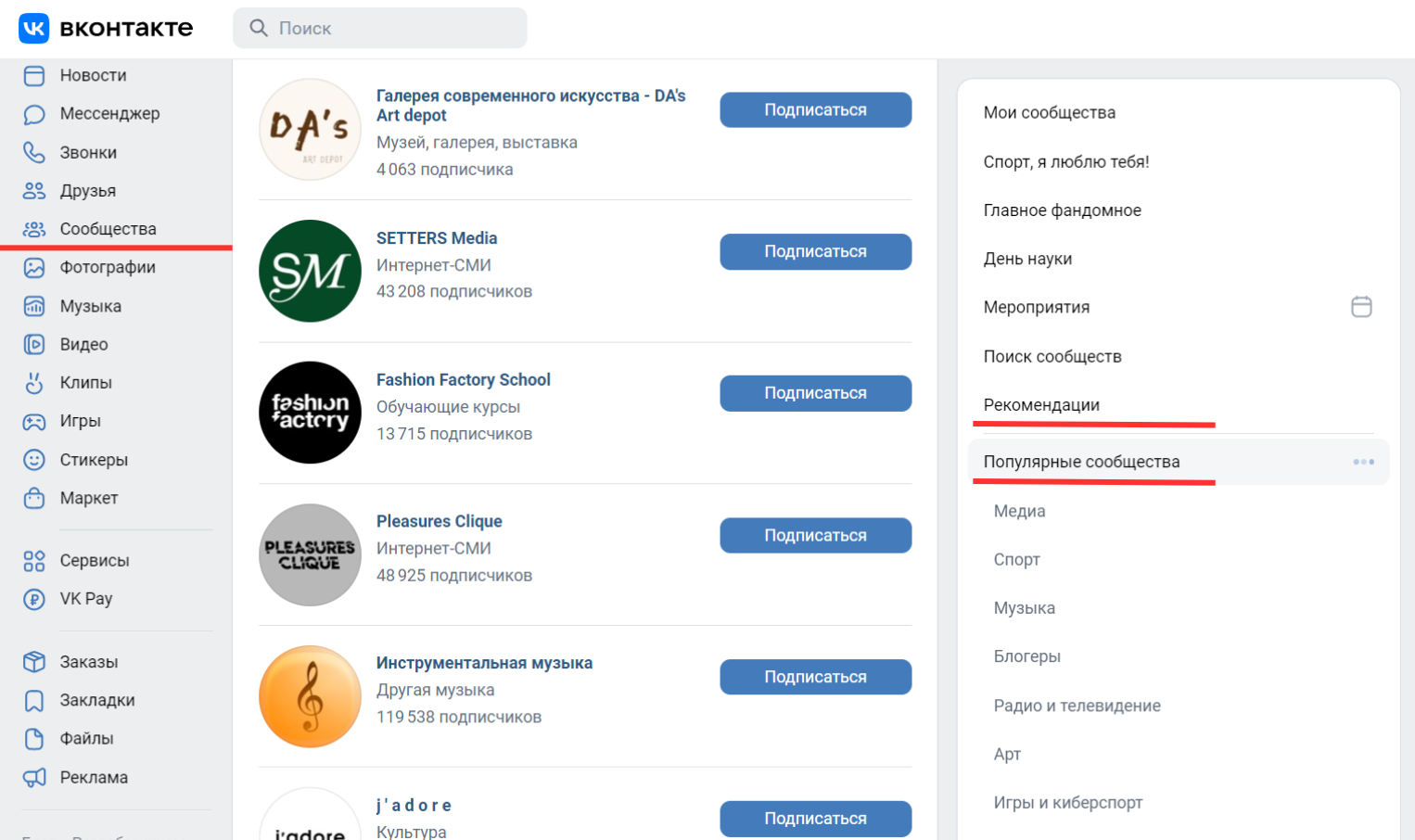Open the Bookmarks (Закладки) icon
The image size is (1415, 840).
click(x=34, y=700)
